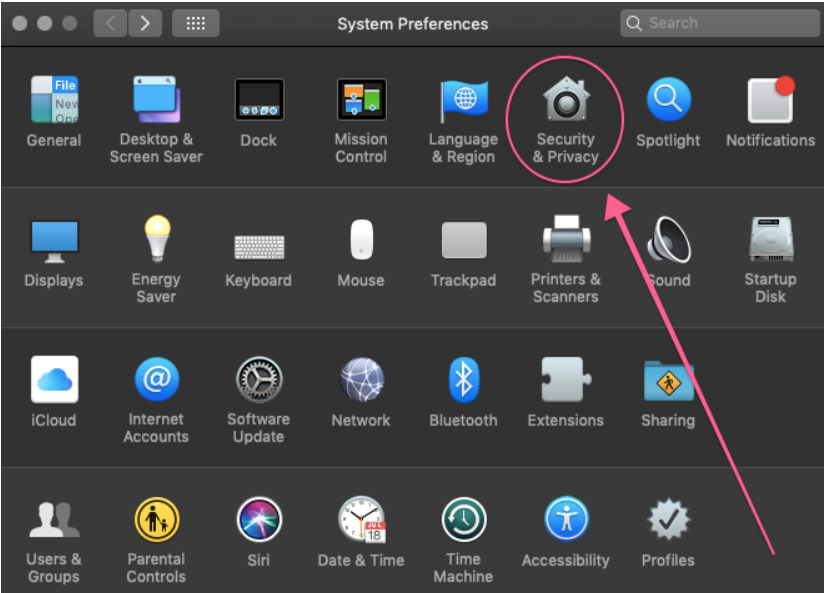Click the forward navigation arrow button

[x=145, y=23]
